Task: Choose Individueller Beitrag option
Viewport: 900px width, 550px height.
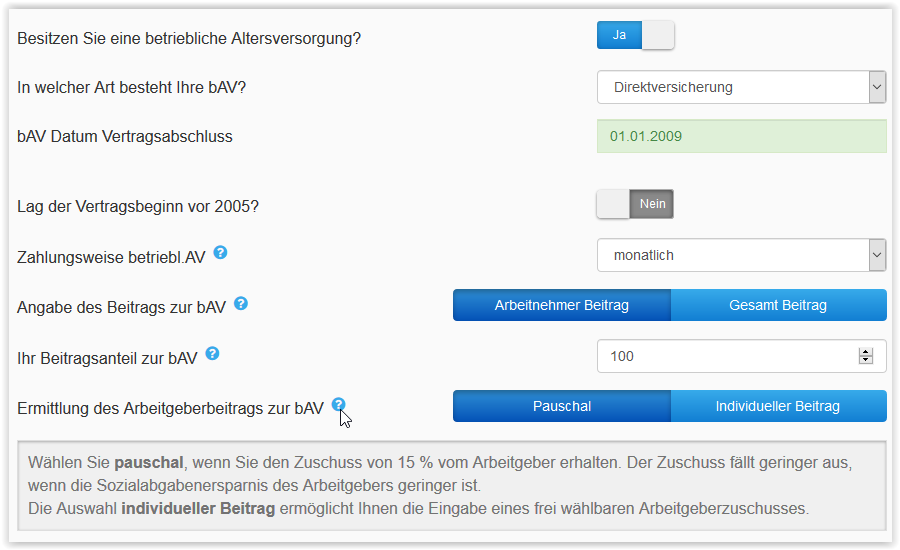Action: (x=778, y=406)
